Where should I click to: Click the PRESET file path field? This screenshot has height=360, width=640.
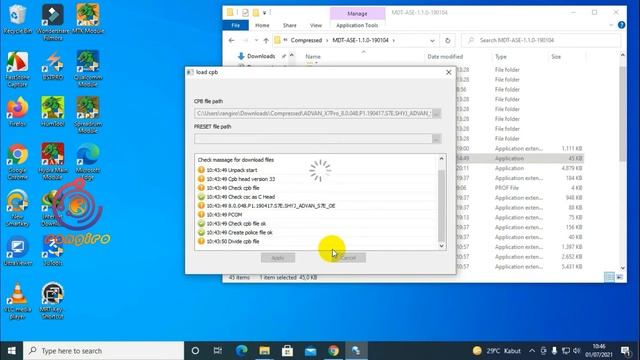click(x=313, y=139)
